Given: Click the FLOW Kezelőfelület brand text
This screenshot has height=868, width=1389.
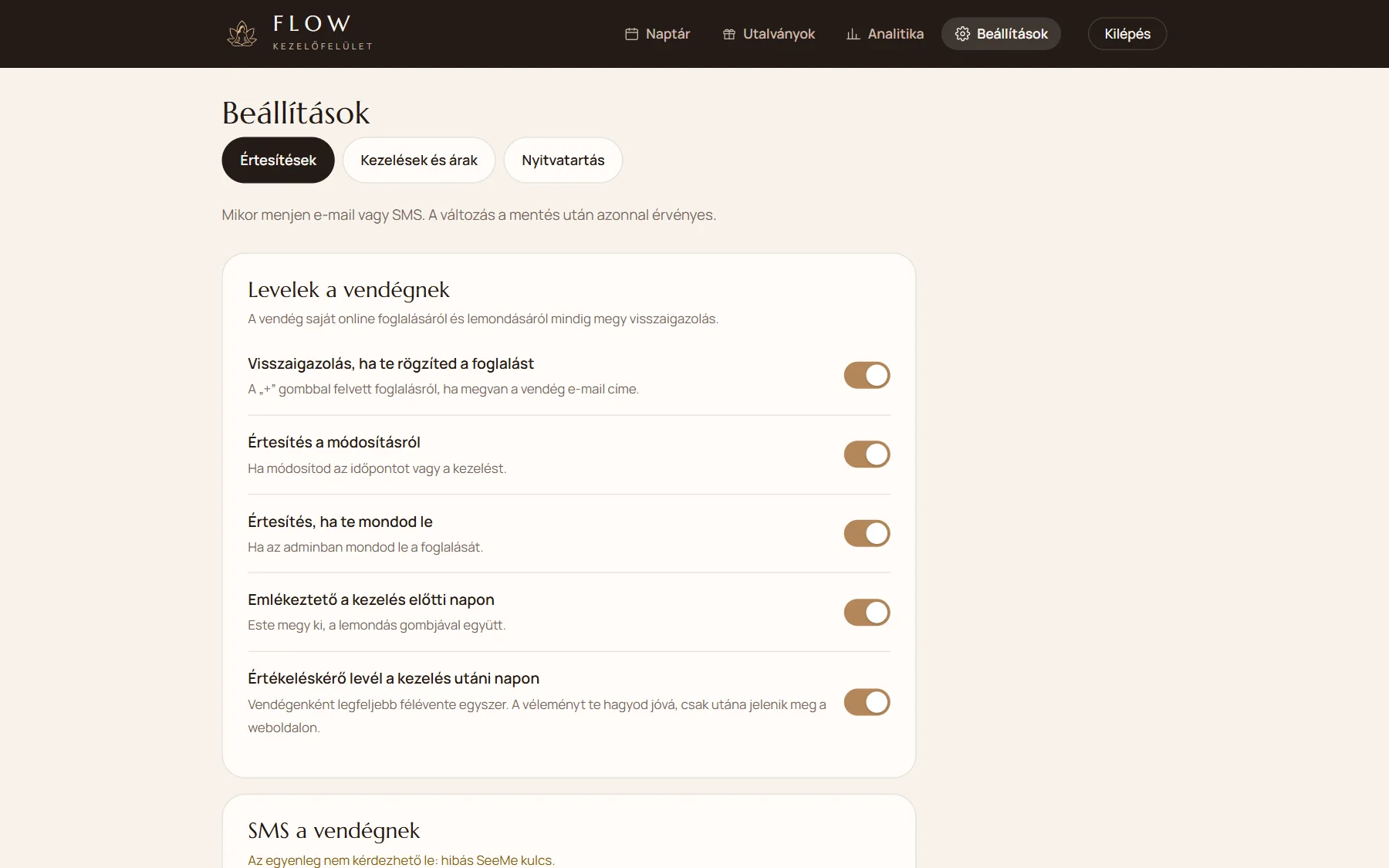Looking at the screenshot, I should click(x=323, y=32).
